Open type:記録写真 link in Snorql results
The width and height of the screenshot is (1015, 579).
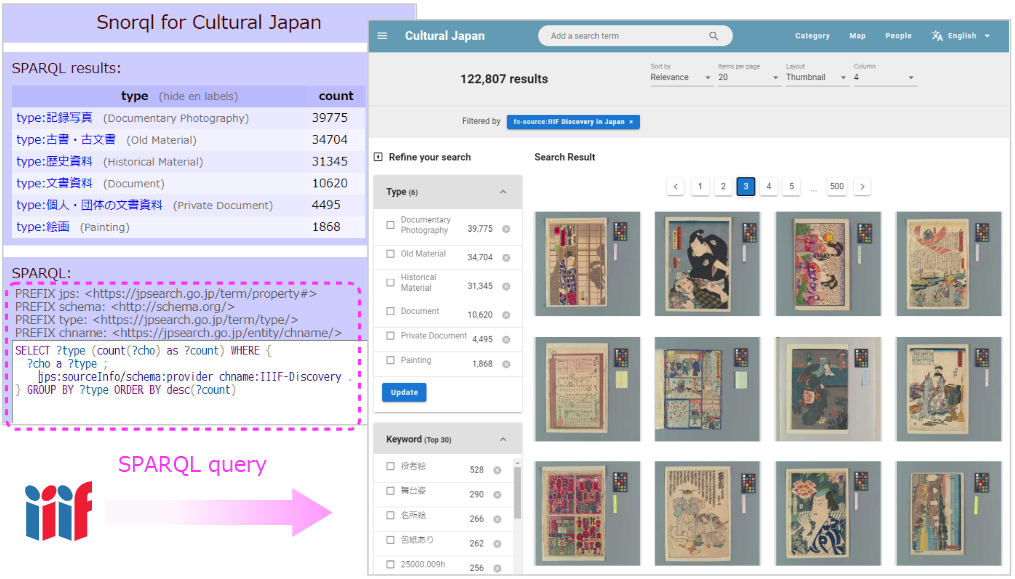54,118
